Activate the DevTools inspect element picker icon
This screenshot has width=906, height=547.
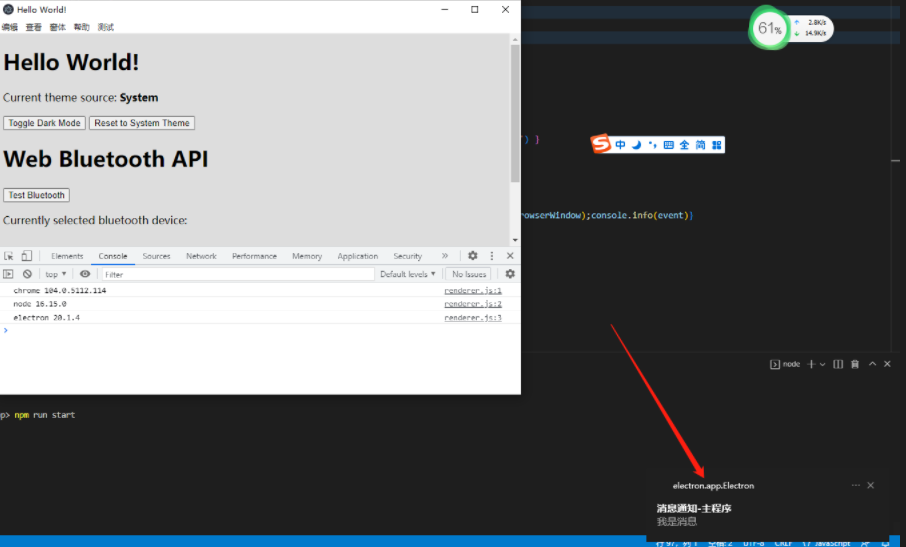(x=9, y=256)
